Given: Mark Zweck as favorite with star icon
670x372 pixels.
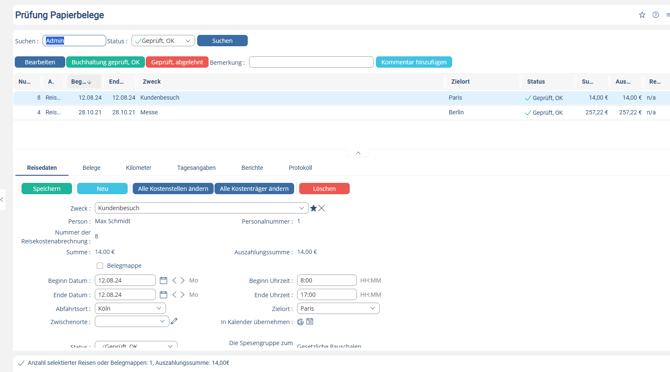Looking at the screenshot, I should point(313,208).
